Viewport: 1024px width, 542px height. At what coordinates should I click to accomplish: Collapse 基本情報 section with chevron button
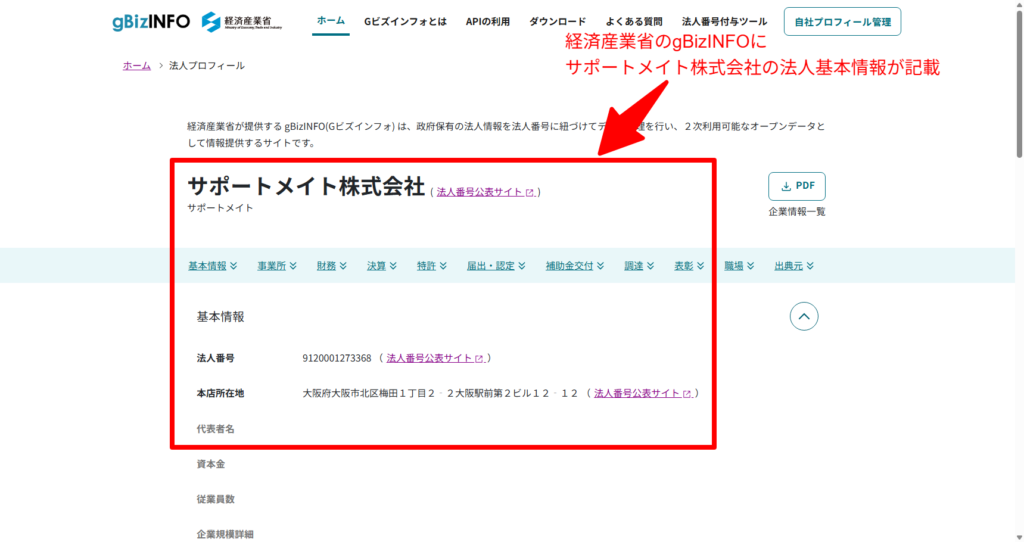click(x=804, y=317)
